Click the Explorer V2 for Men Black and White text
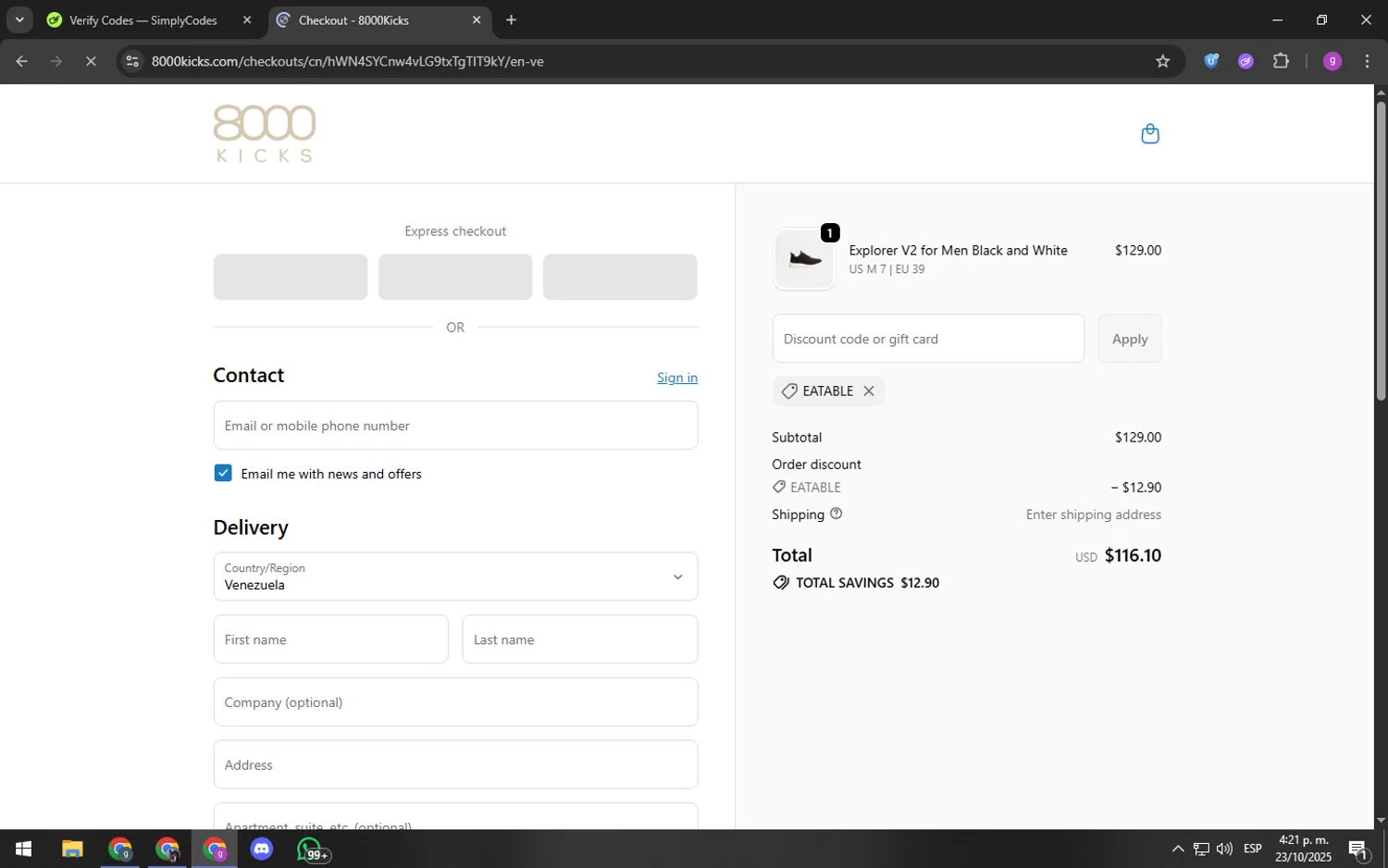1388x868 pixels. click(x=958, y=250)
